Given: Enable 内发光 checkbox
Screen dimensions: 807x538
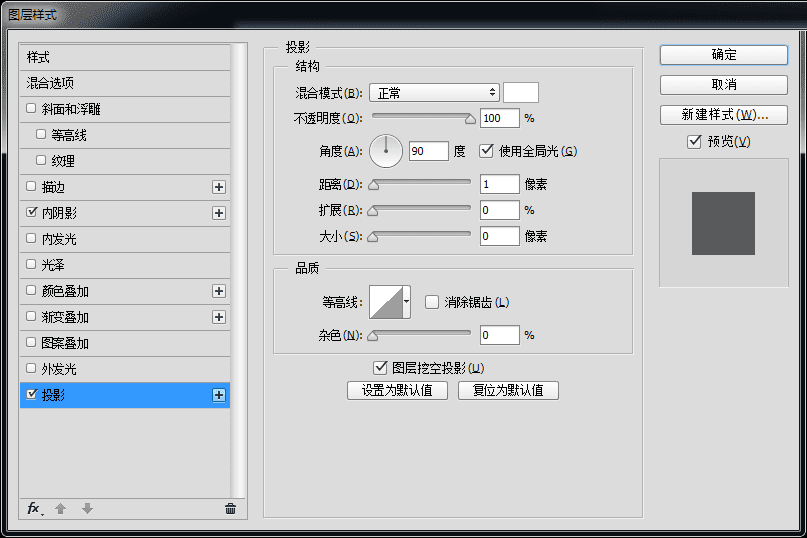Looking at the screenshot, I should [x=31, y=238].
